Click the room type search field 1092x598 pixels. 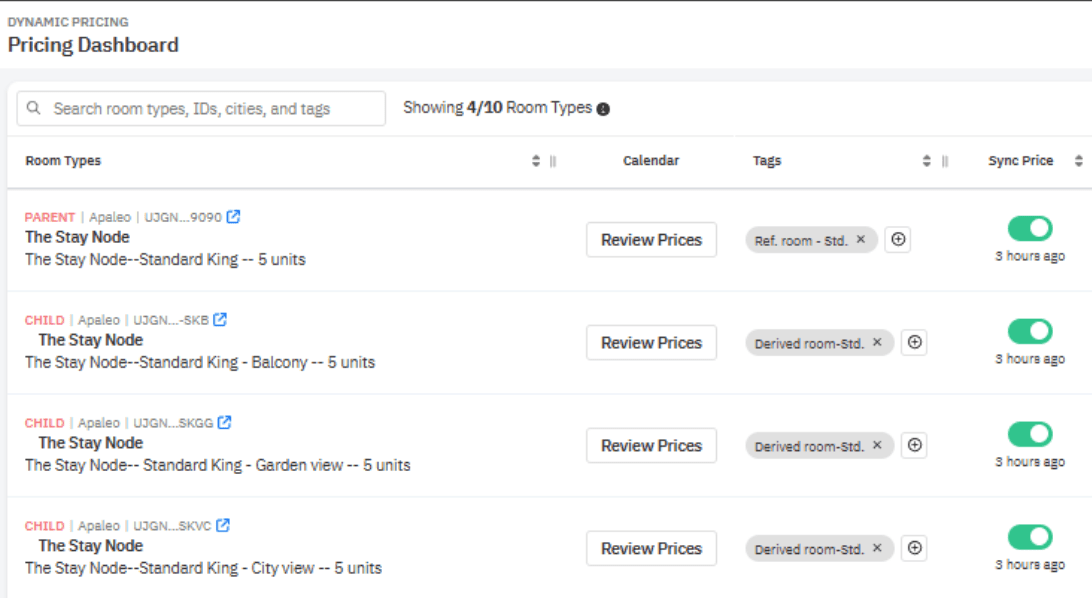point(200,108)
